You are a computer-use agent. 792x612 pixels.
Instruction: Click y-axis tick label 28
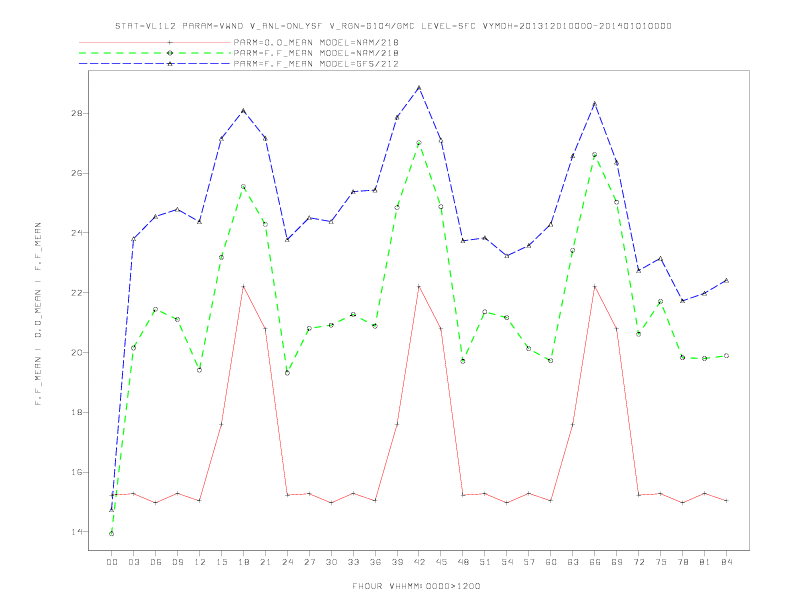77,113
